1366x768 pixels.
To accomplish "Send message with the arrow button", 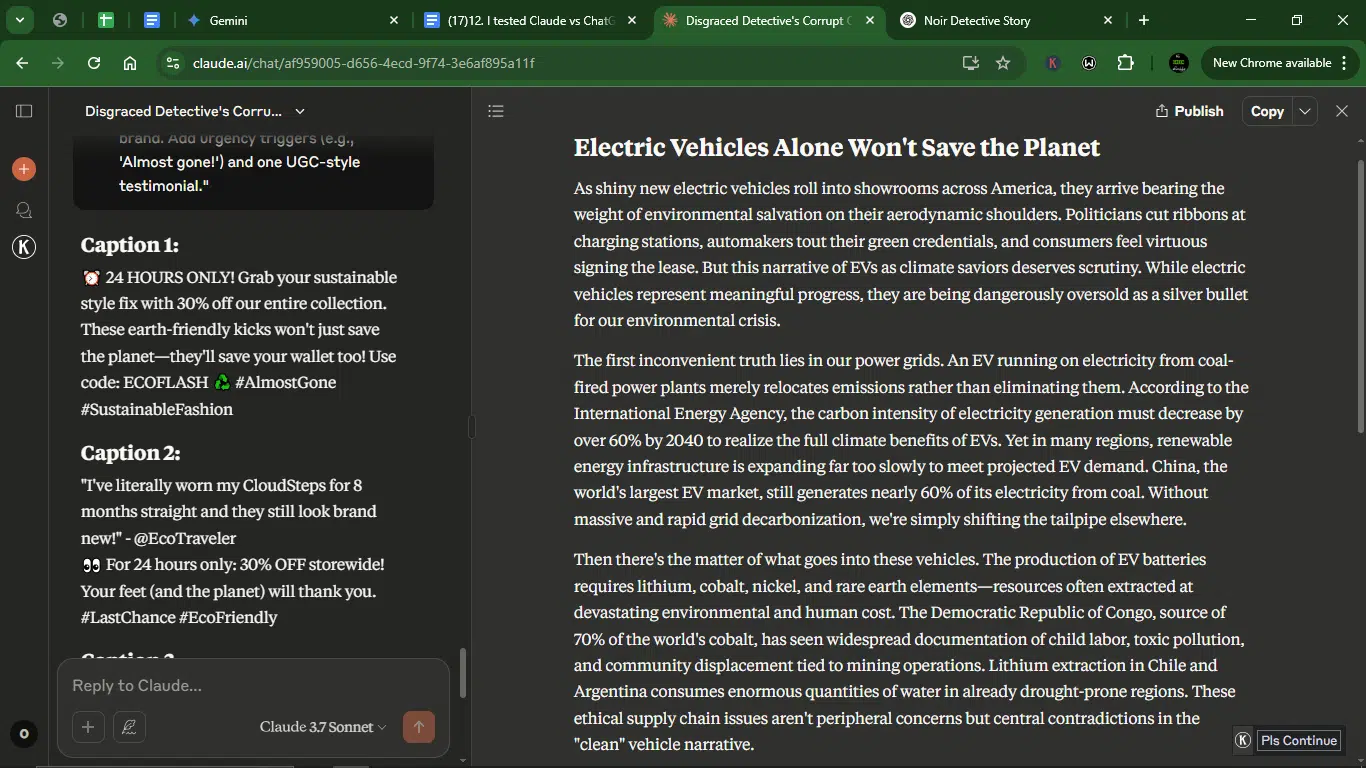I will tap(419, 727).
